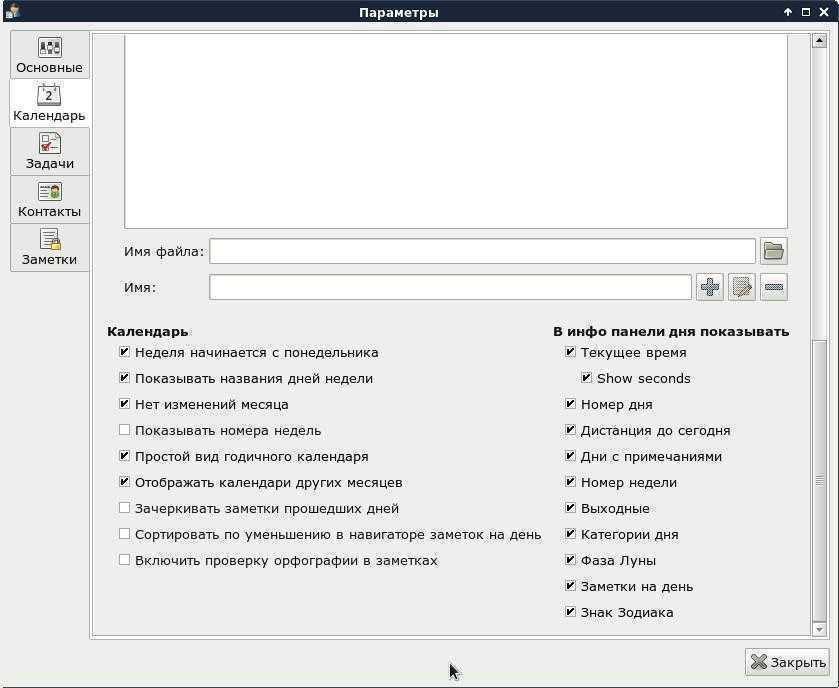839x688 pixels.
Task: Enable Включить проверку орфографии в заметках
Action: tap(124, 560)
